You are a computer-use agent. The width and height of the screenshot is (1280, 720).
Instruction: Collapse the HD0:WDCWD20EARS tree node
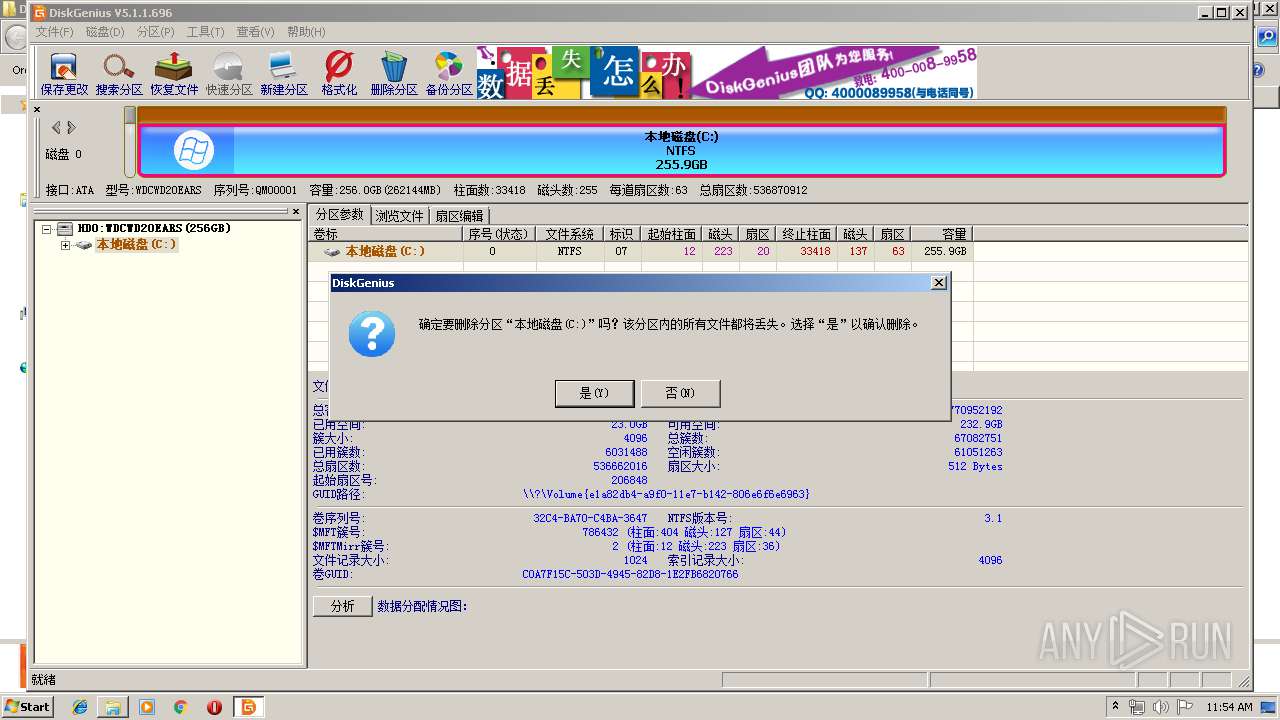46,229
